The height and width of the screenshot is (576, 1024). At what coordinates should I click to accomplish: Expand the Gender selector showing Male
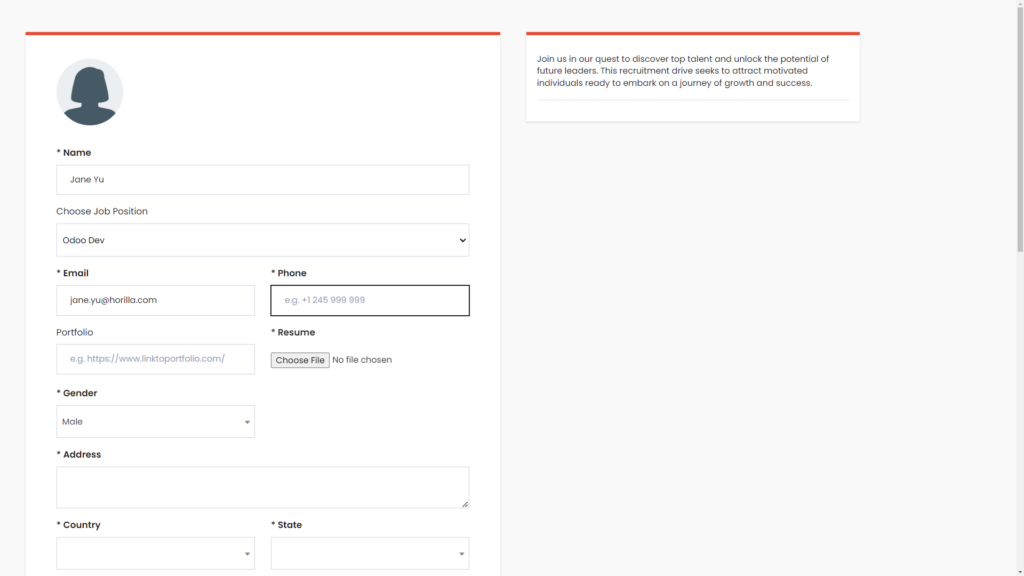pos(155,421)
